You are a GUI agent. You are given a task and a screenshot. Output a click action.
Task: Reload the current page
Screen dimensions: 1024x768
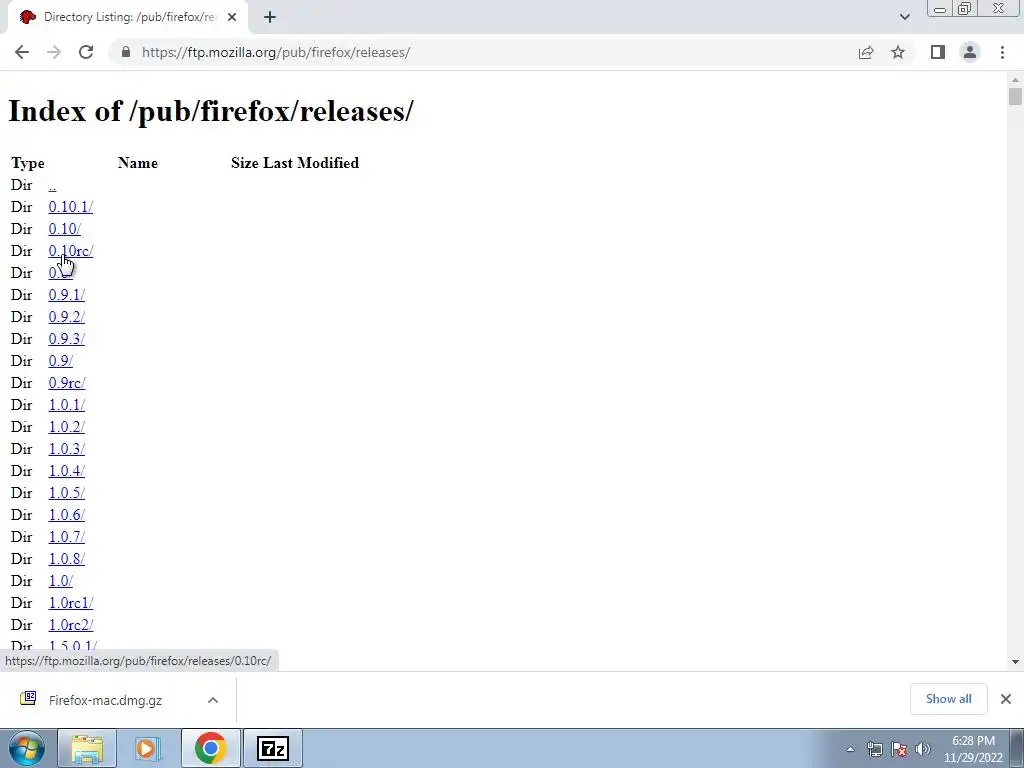(x=86, y=52)
